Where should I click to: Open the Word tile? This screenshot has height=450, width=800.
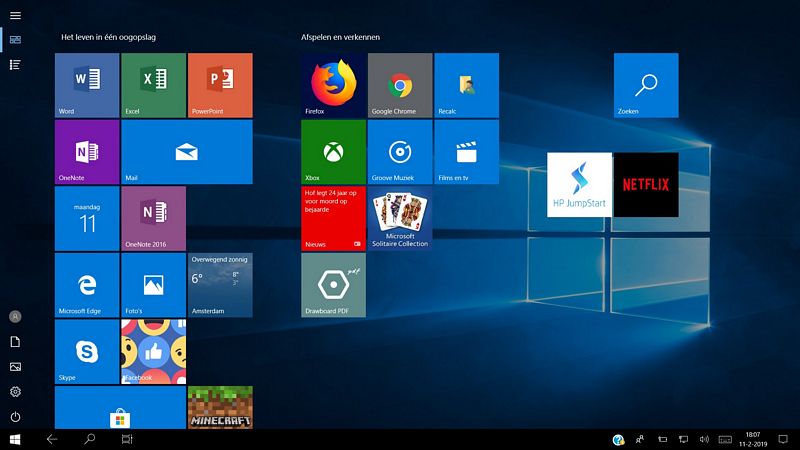(87, 85)
